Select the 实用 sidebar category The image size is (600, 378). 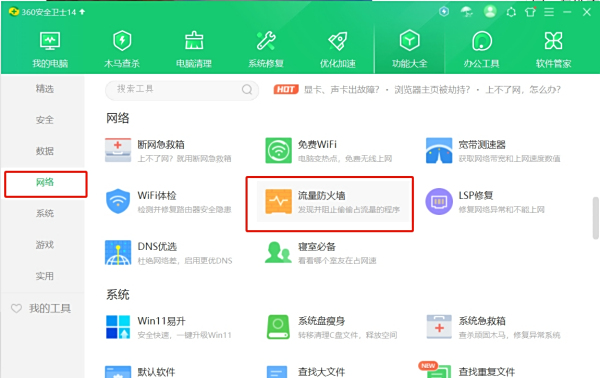45,276
